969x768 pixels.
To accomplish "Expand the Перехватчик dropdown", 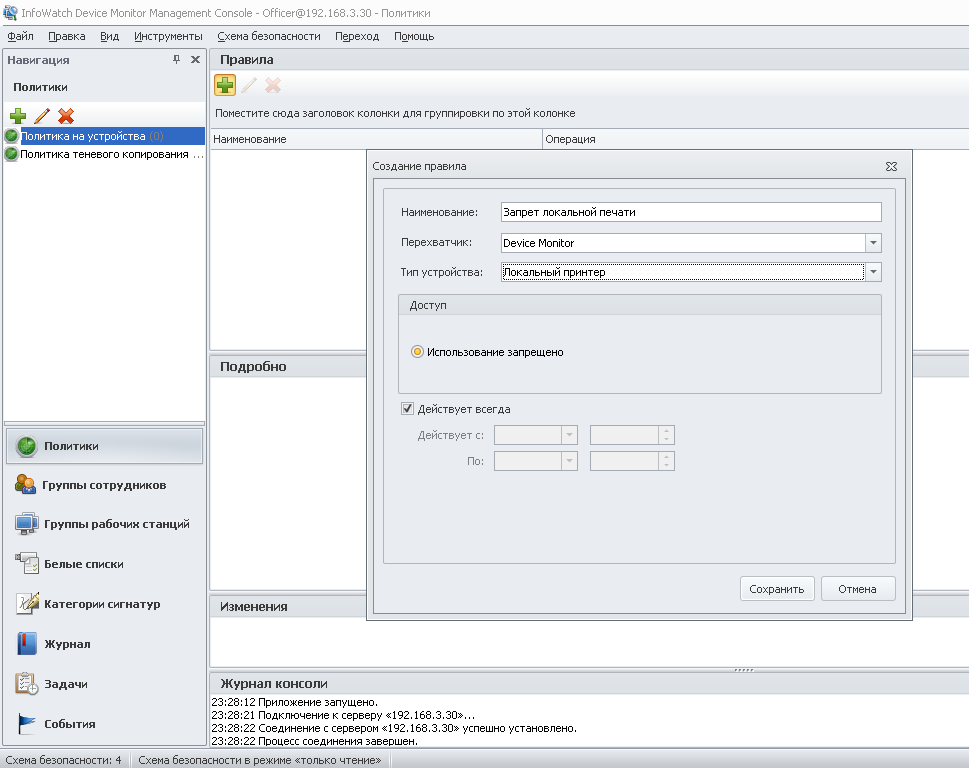I will 873,242.
